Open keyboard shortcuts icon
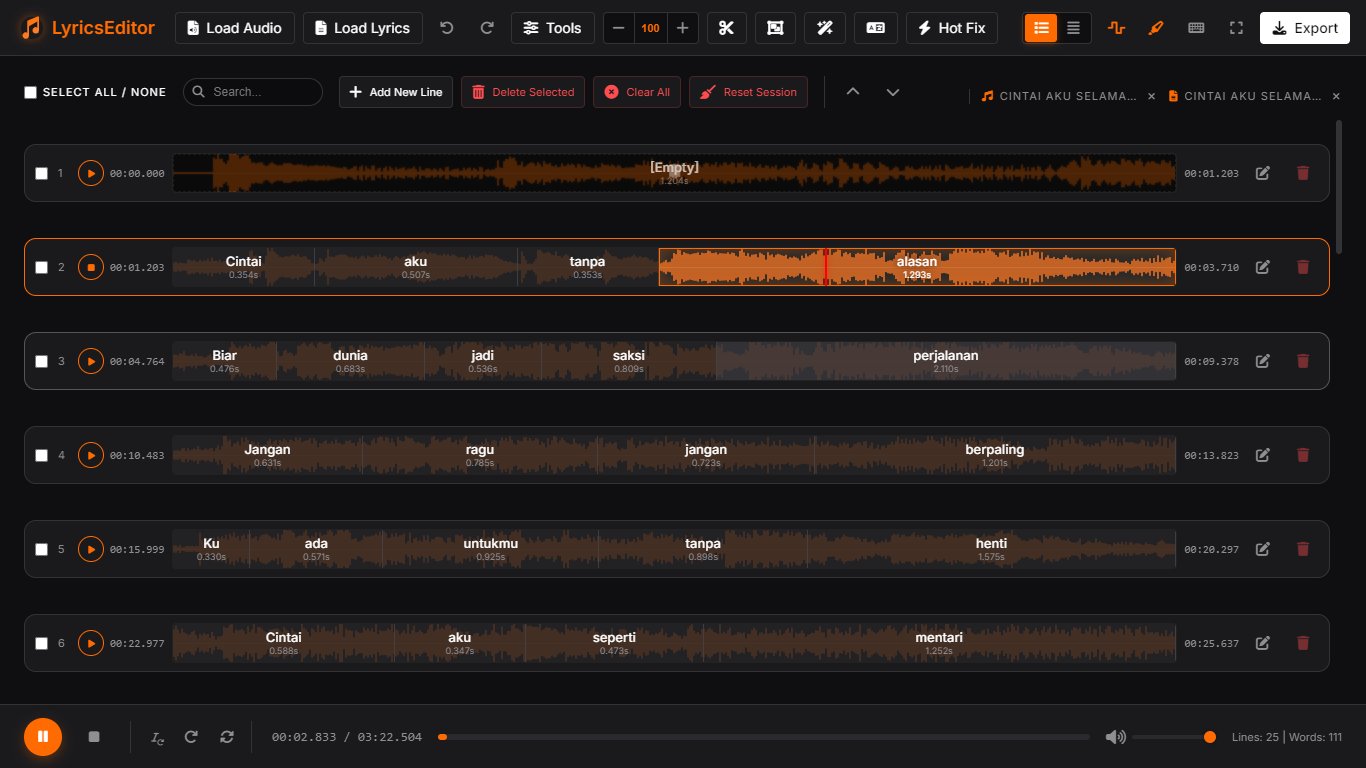The image size is (1366, 768). pyautogui.click(x=1196, y=28)
